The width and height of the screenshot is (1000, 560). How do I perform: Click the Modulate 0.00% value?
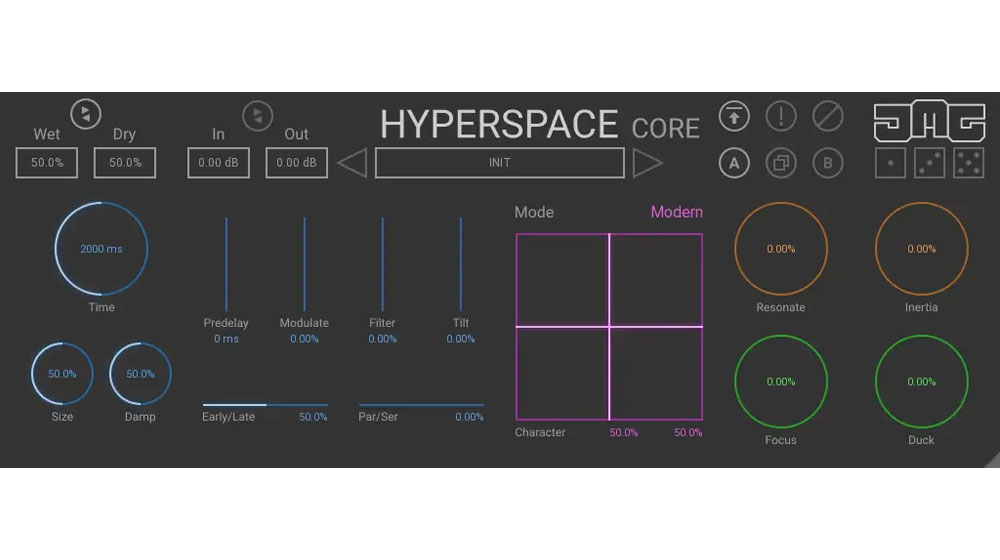click(304, 339)
